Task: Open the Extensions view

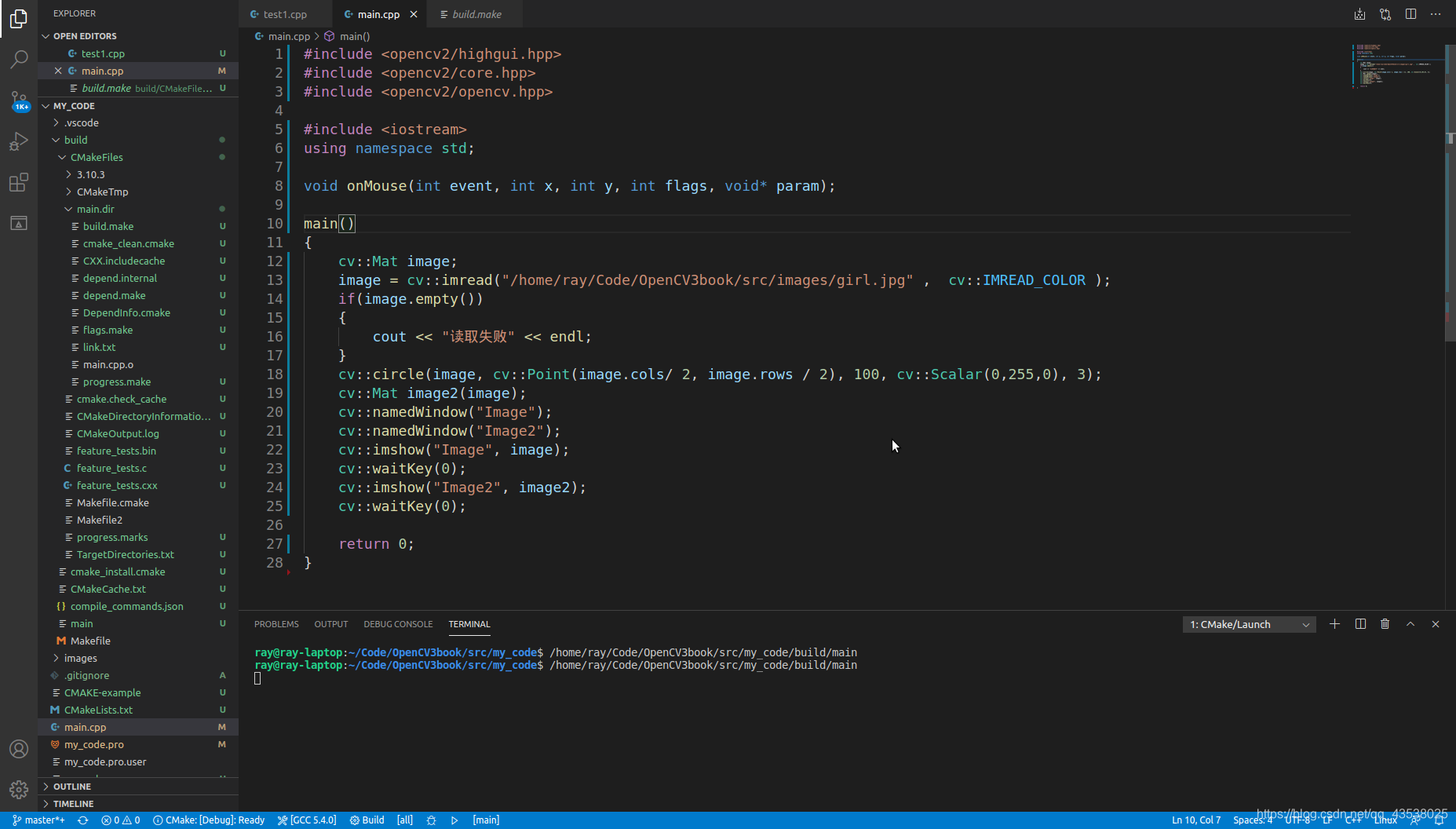Action: pyautogui.click(x=19, y=182)
